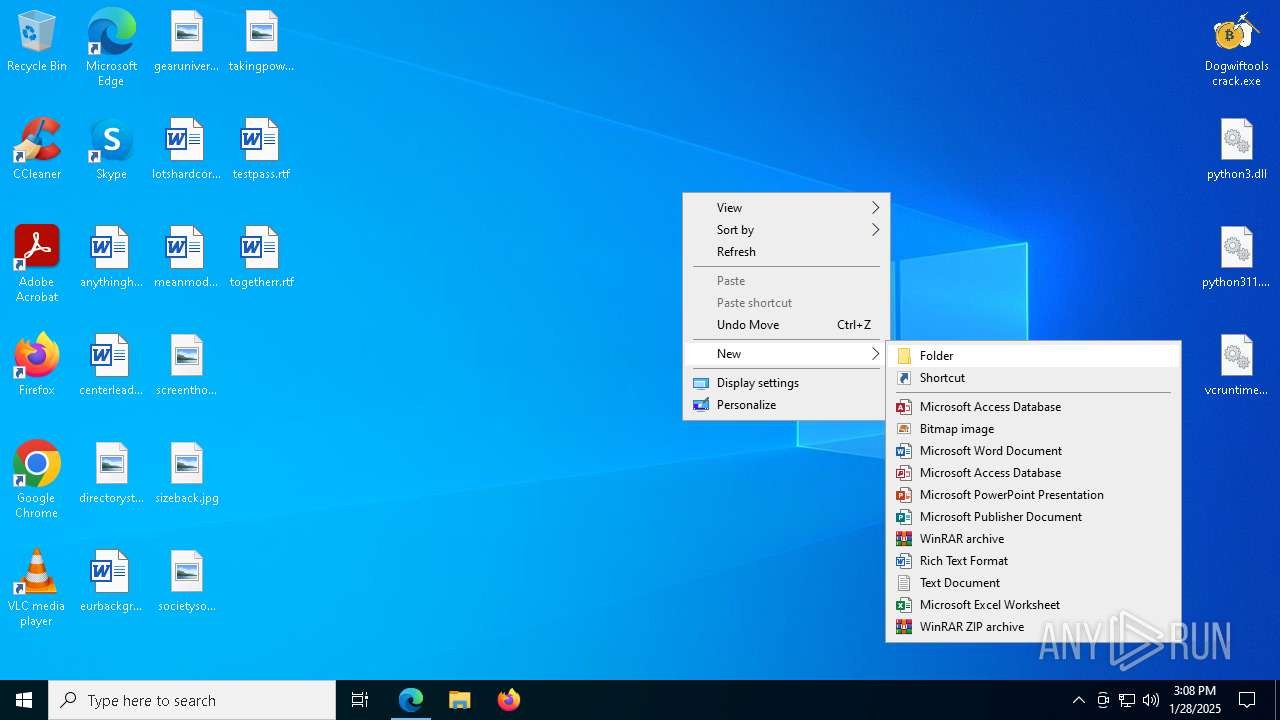Create new WinRAR ZIP archive
This screenshot has width=1280, height=720.
pos(1033,627)
